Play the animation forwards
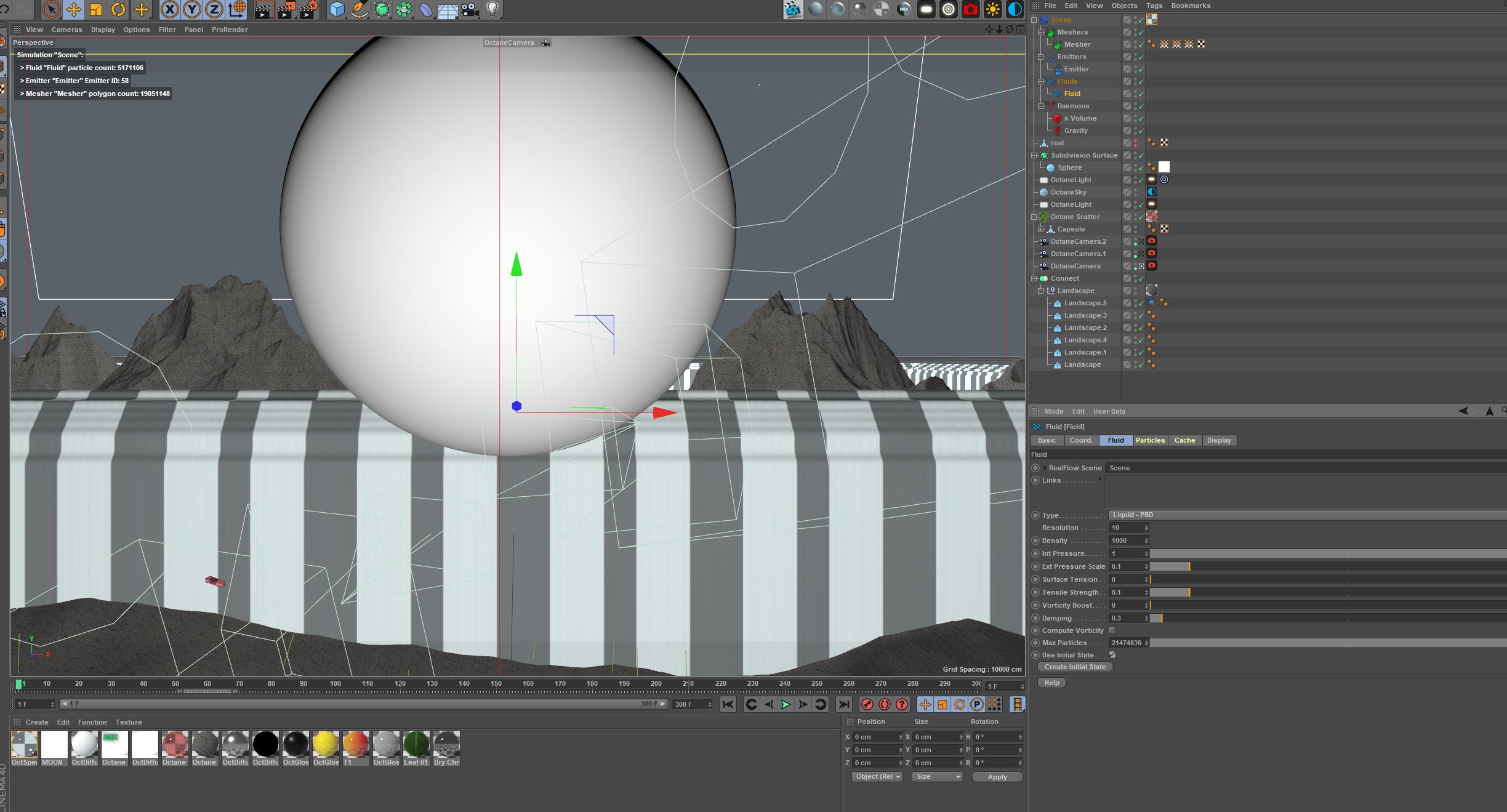This screenshot has width=1507, height=812. coord(786,704)
